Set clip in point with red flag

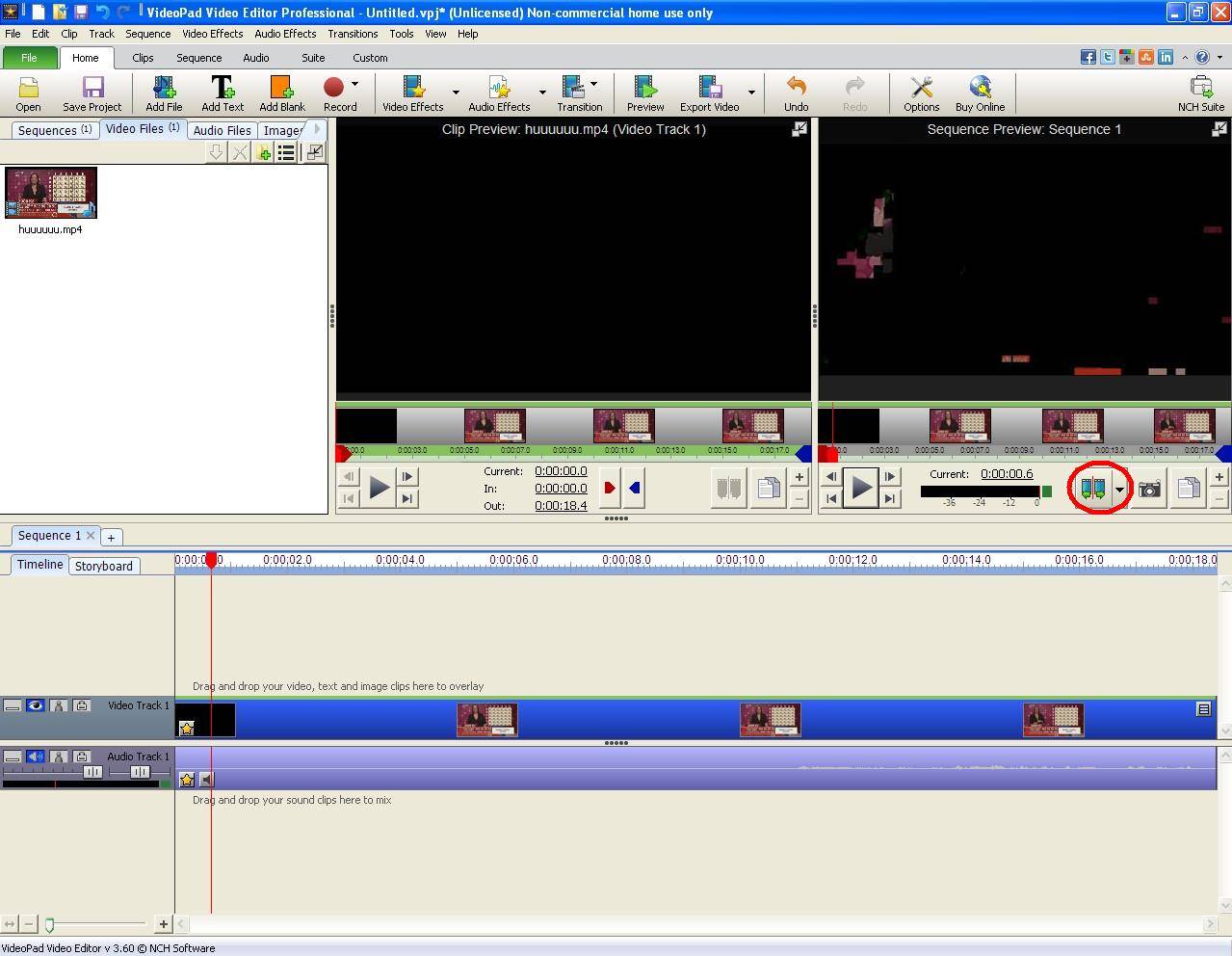click(609, 488)
